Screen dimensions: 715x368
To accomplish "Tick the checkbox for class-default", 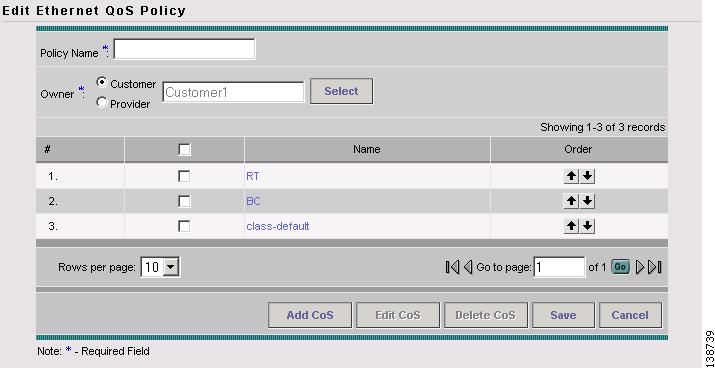I will pos(184,226).
